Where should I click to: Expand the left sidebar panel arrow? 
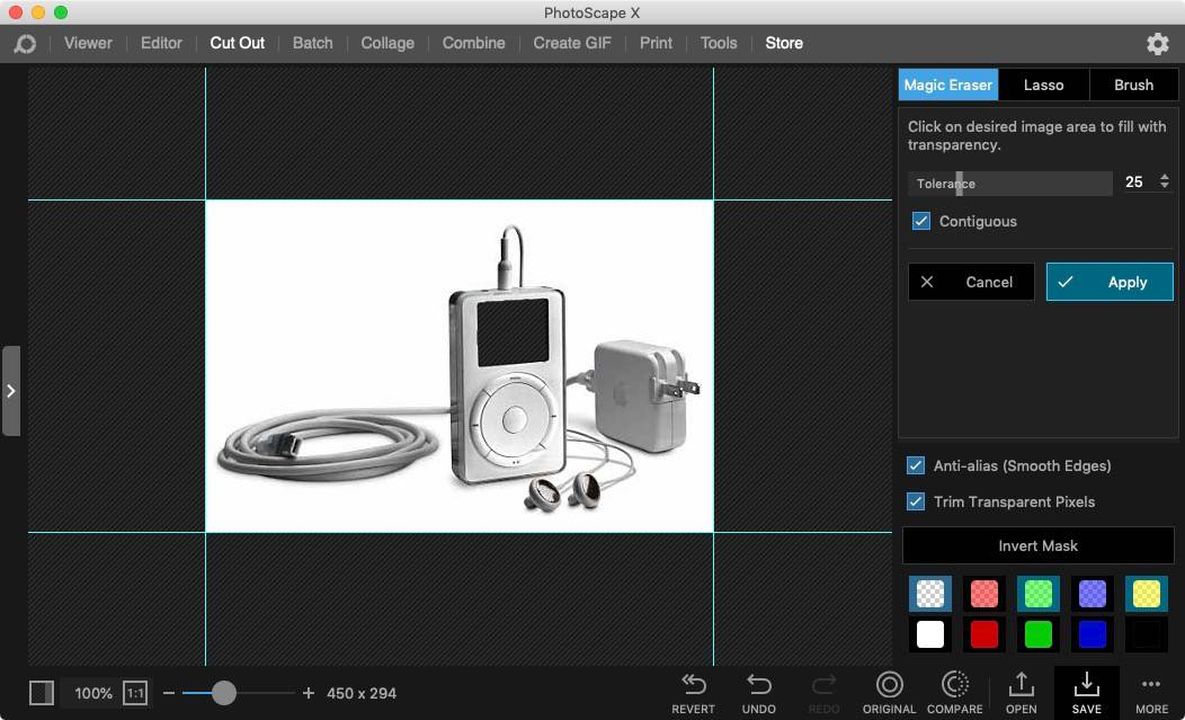pos(12,391)
